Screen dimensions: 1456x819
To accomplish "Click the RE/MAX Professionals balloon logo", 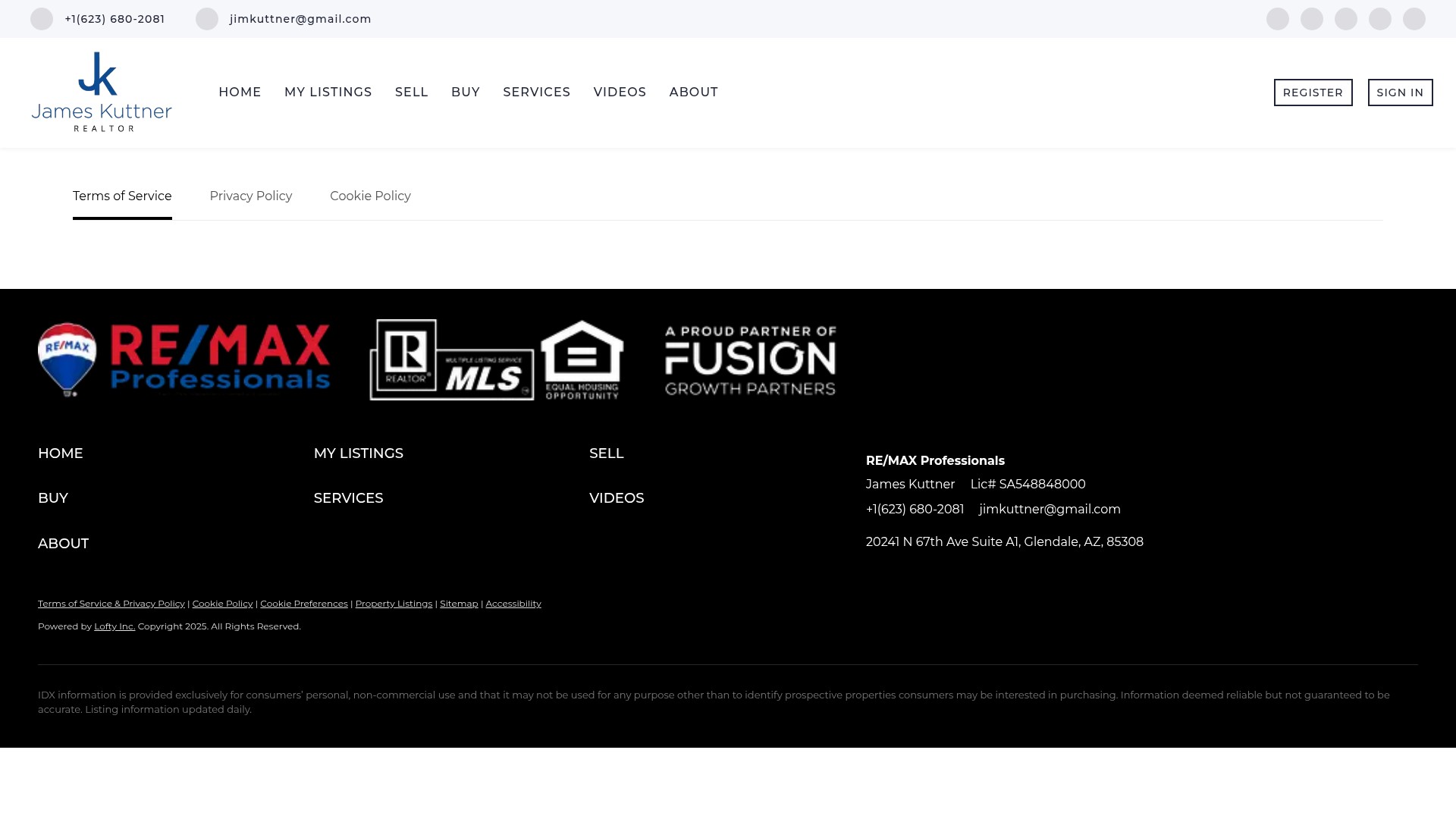I will click(x=184, y=359).
